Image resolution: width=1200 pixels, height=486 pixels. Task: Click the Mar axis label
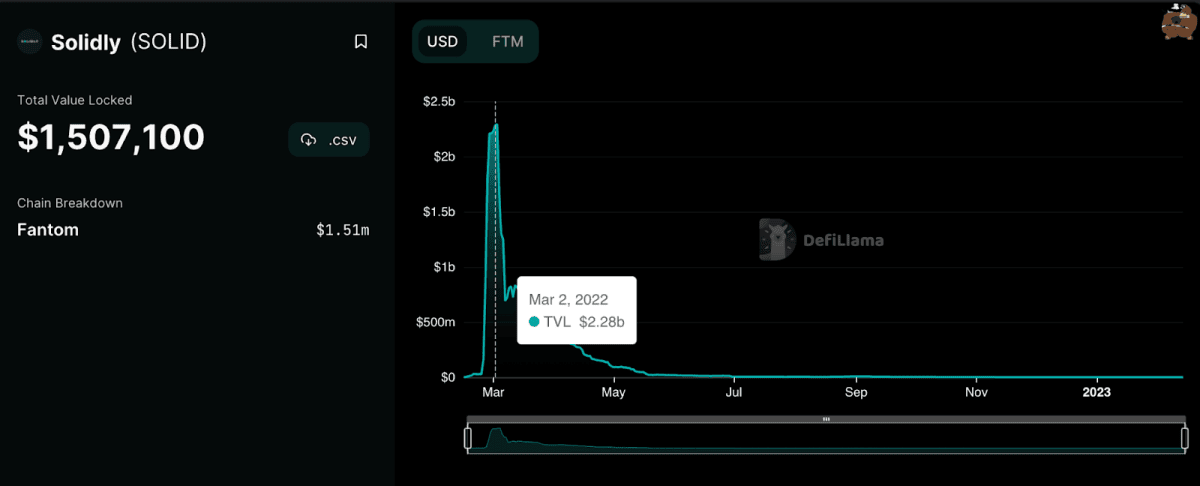pyautogui.click(x=493, y=393)
